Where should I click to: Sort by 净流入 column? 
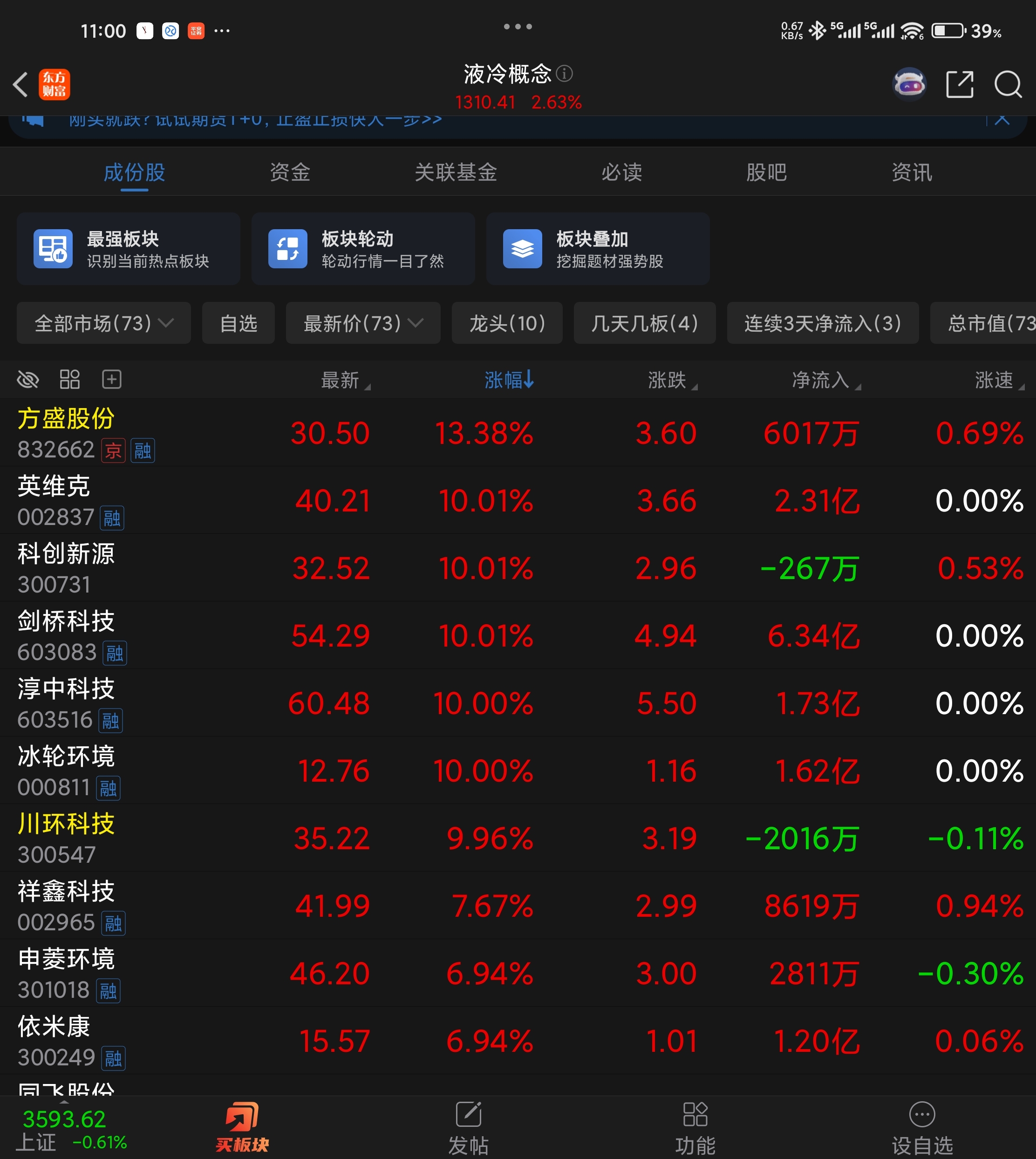click(826, 380)
